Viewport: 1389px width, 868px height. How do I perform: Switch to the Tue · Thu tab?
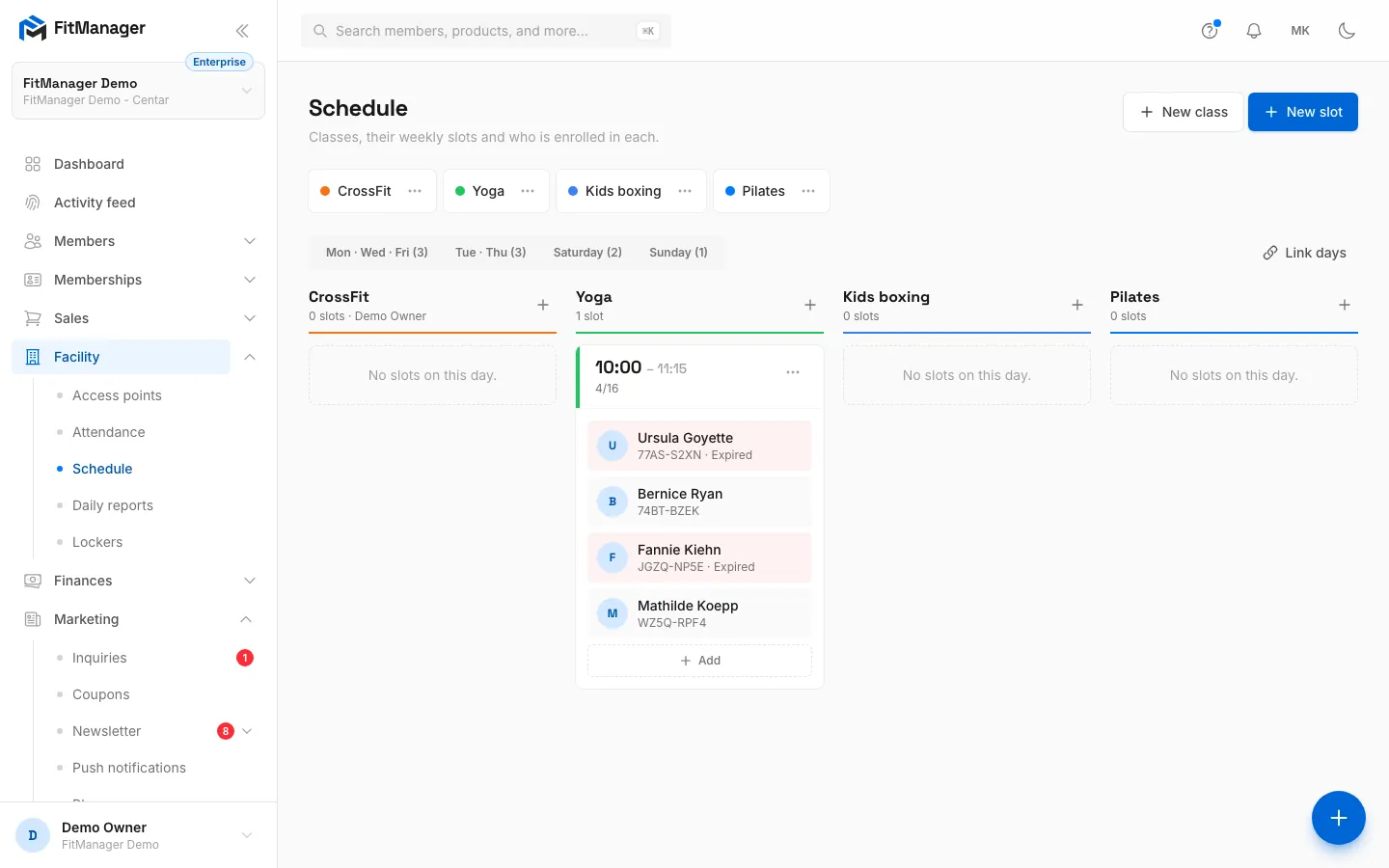(491, 253)
